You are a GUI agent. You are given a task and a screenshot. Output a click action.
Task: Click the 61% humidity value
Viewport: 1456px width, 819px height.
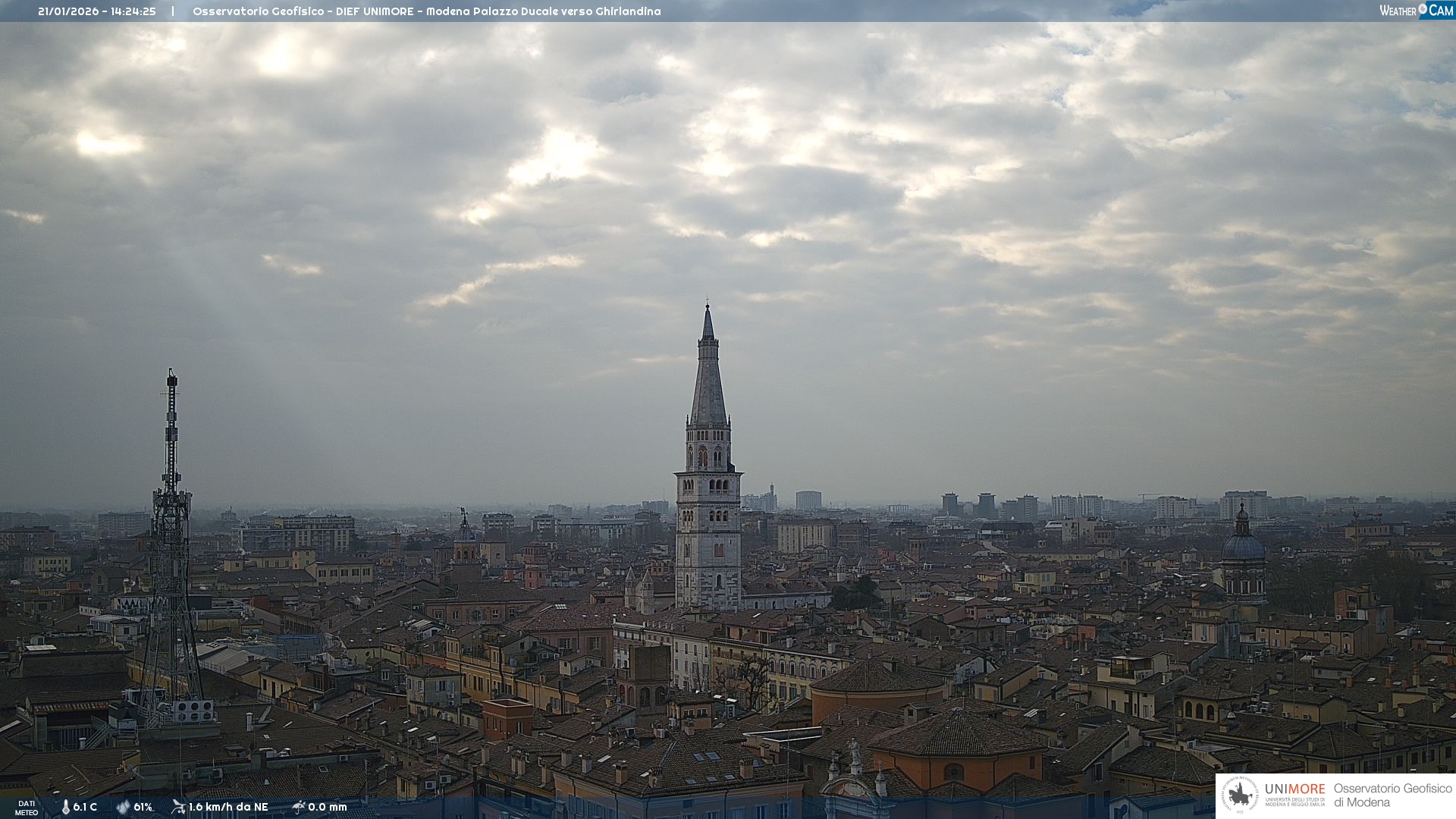point(143,807)
